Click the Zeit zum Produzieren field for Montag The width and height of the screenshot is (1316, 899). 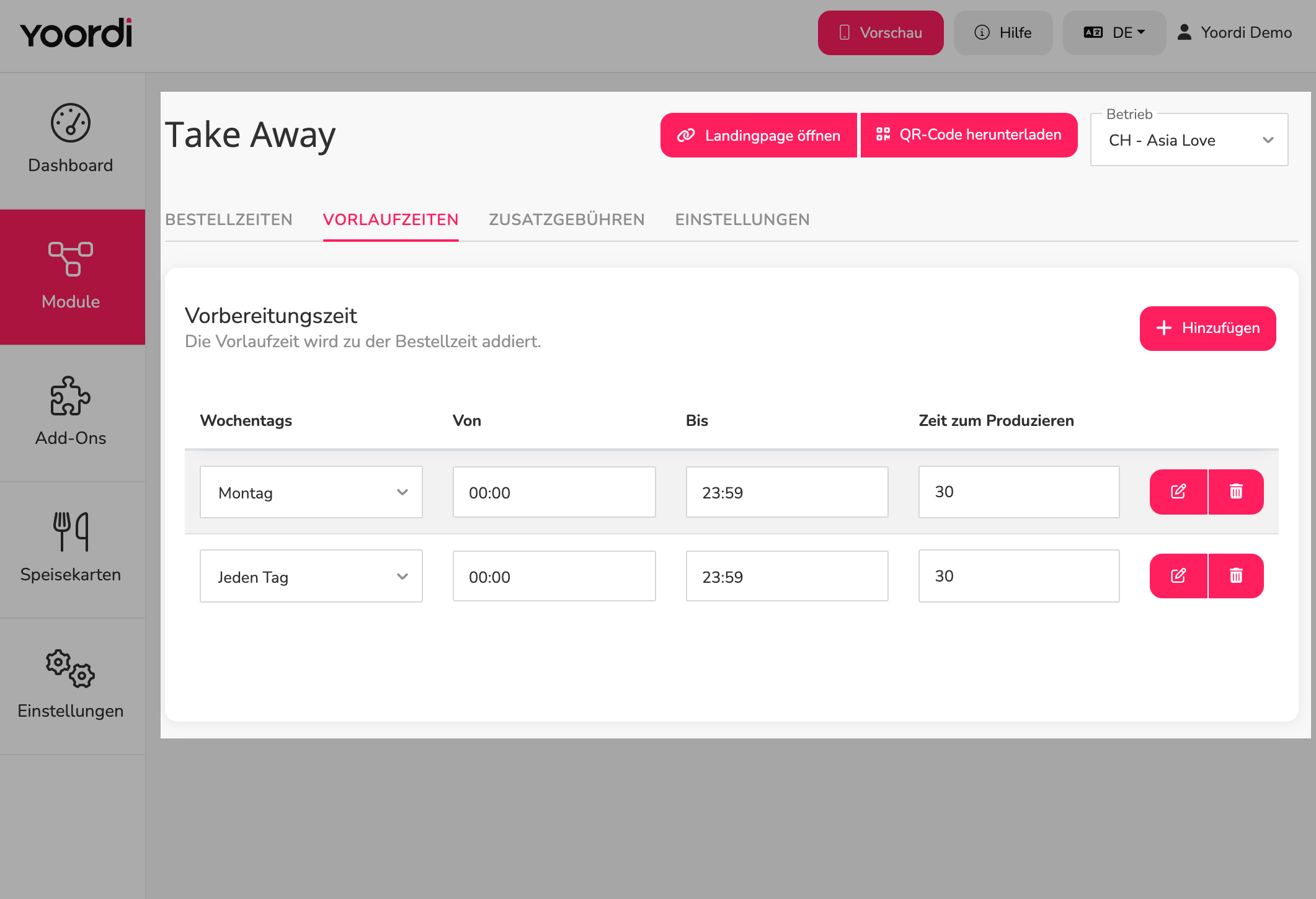(1019, 492)
